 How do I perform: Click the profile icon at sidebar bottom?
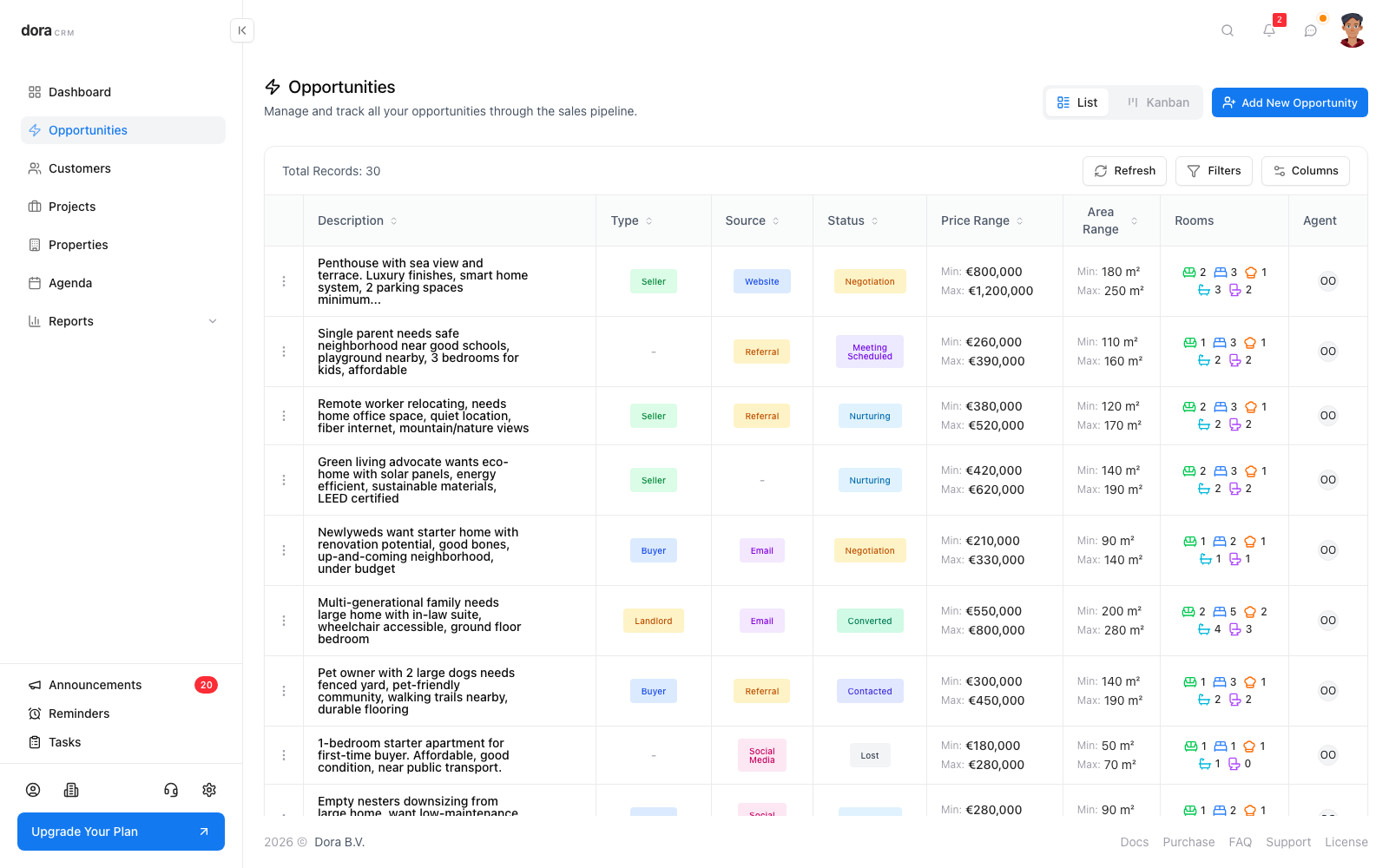pyautogui.click(x=33, y=790)
